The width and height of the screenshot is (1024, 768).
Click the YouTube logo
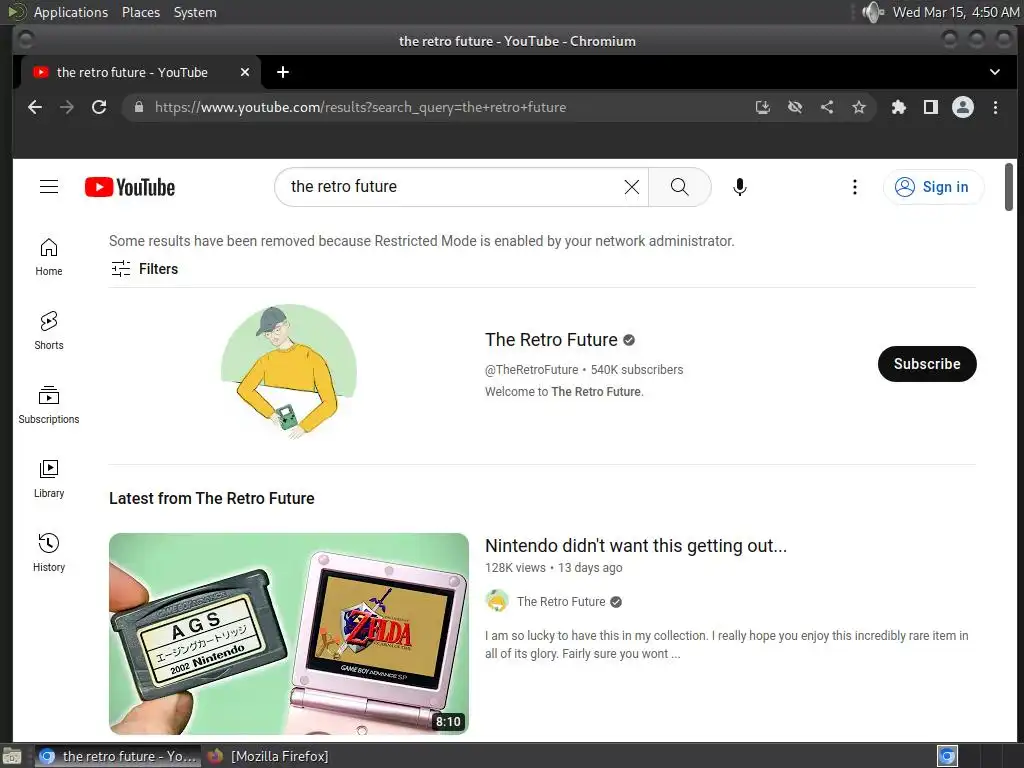pos(130,187)
